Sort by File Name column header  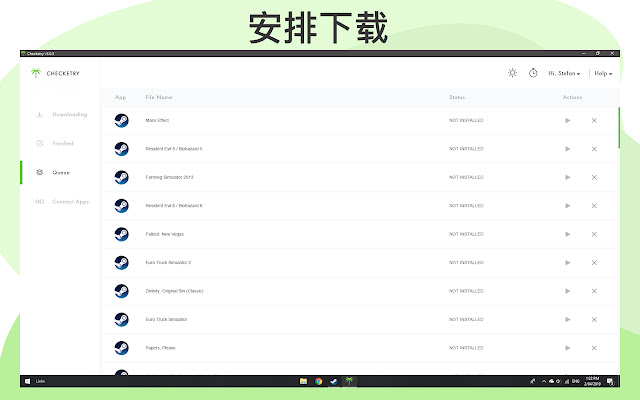[x=159, y=97]
